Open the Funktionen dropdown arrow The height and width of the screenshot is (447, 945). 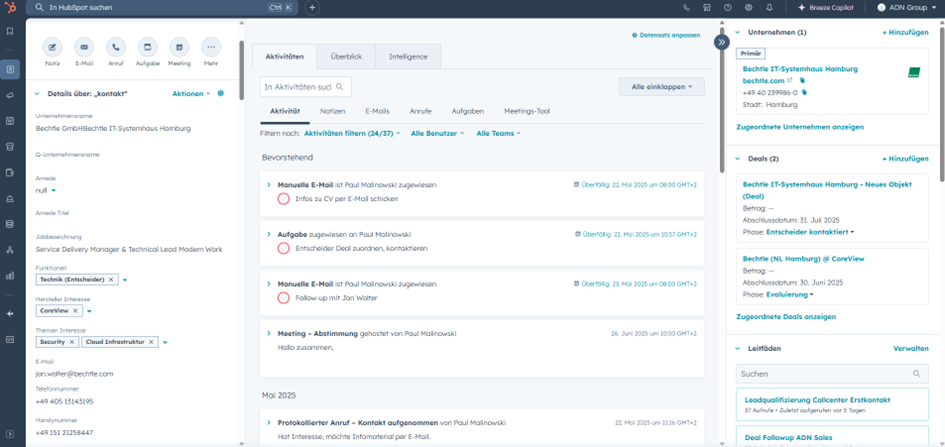point(125,280)
